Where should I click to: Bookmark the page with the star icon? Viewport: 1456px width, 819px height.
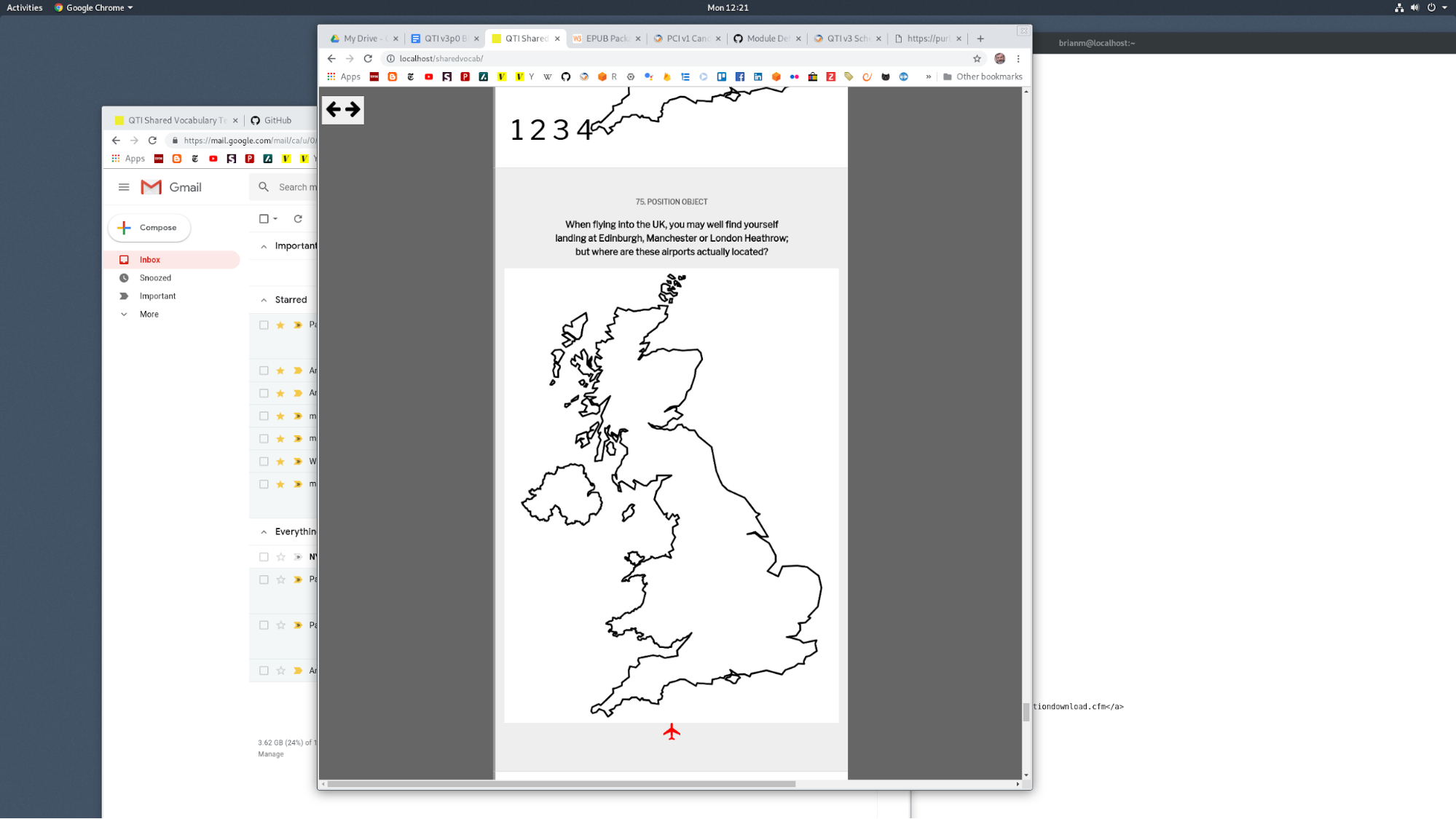pos(977,59)
